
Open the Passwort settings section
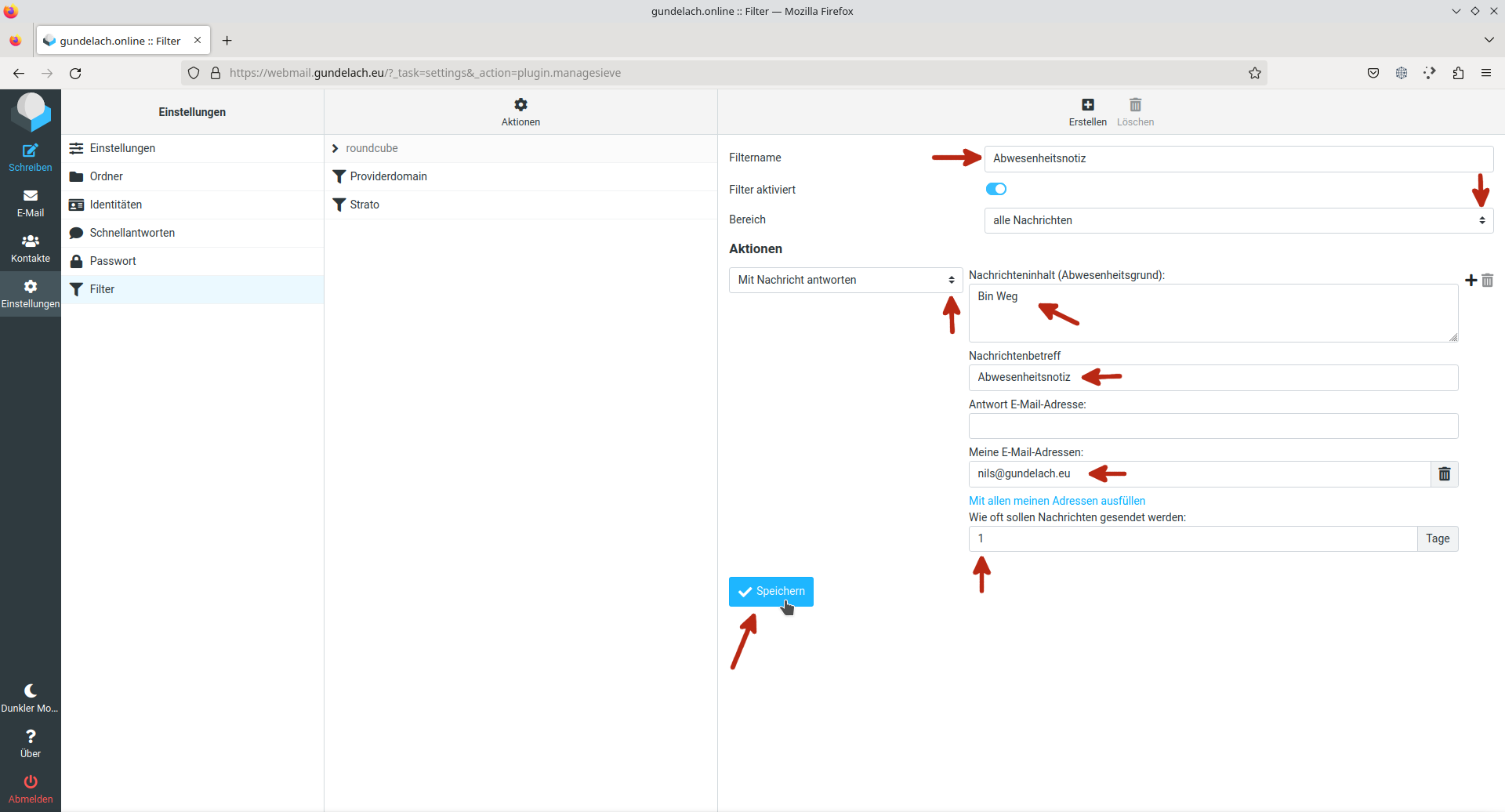click(x=113, y=261)
